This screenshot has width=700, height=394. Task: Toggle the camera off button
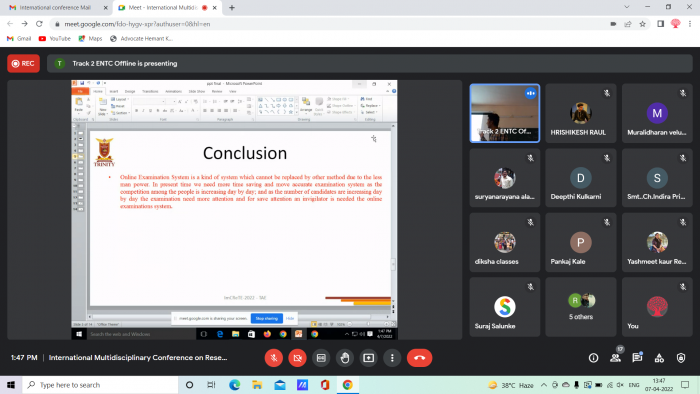click(x=297, y=358)
